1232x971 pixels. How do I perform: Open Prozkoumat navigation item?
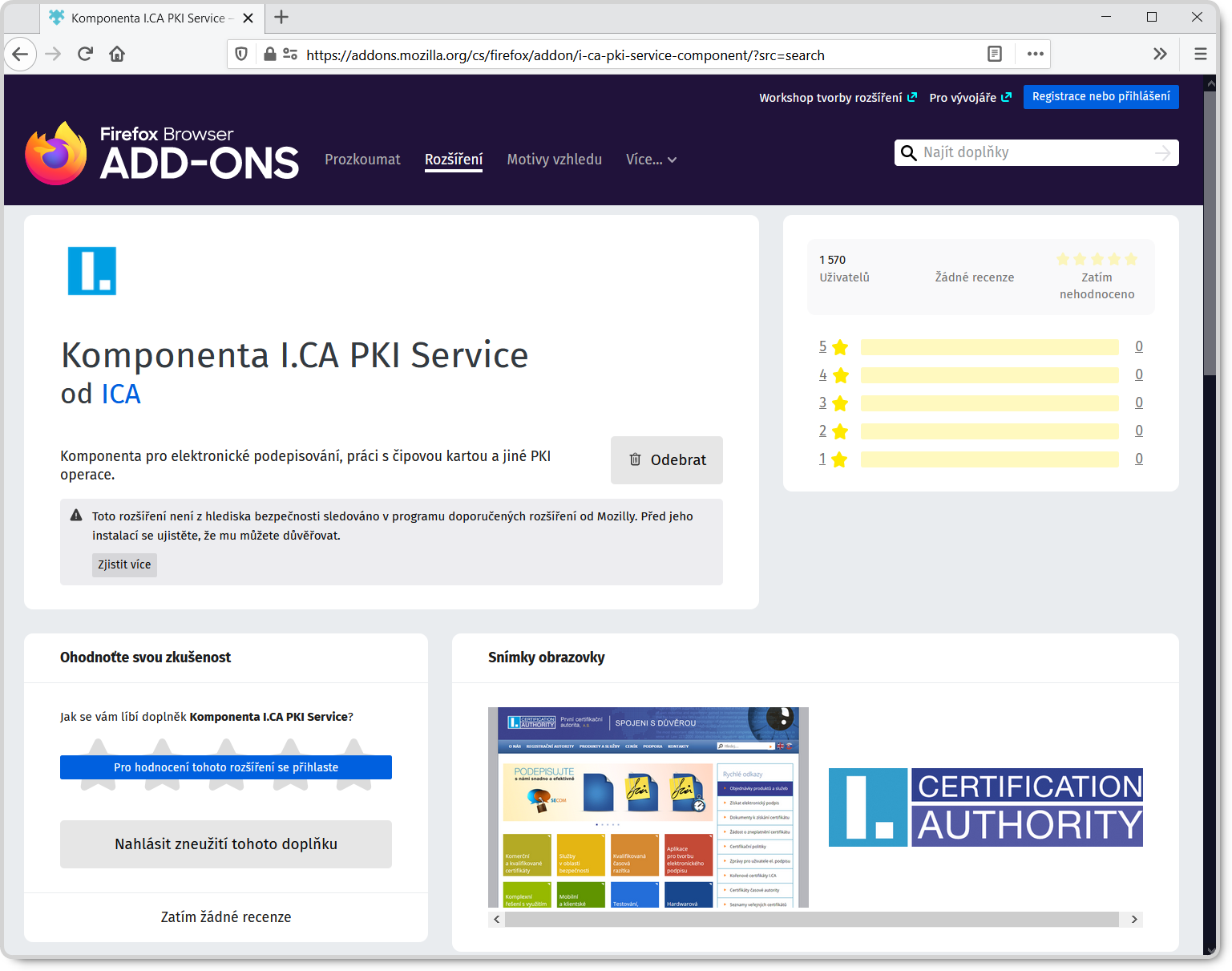[362, 160]
